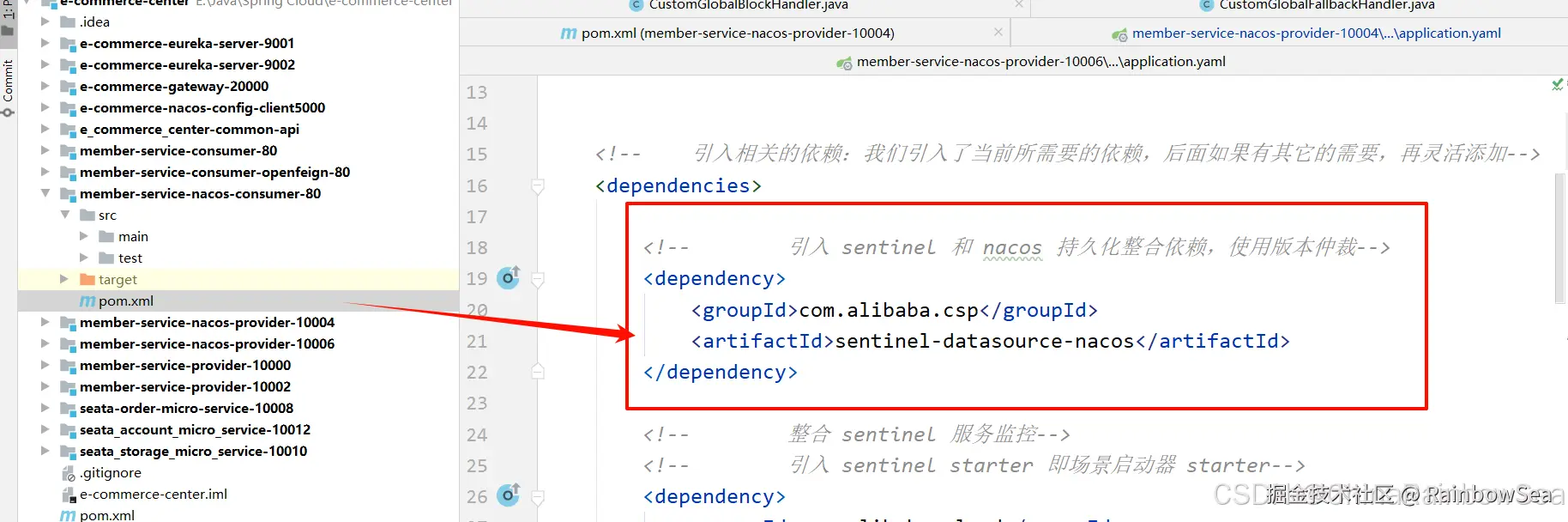Fold the dependencies block at line 16

click(x=538, y=185)
